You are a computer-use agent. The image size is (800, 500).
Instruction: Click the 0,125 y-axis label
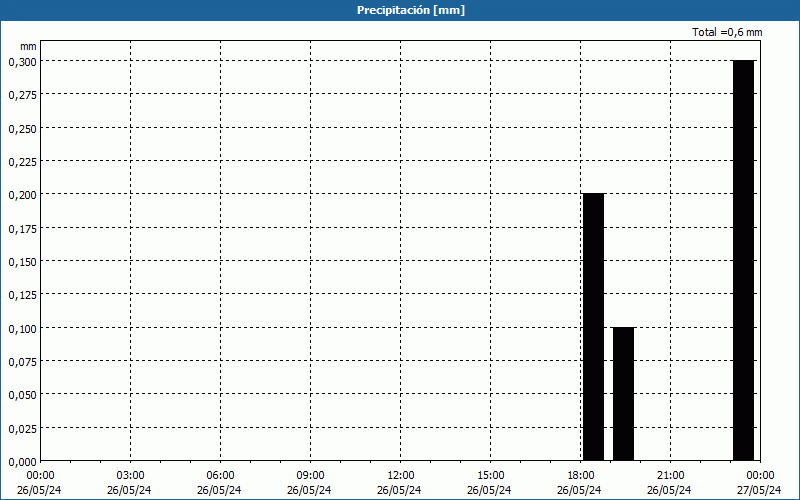[22, 295]
